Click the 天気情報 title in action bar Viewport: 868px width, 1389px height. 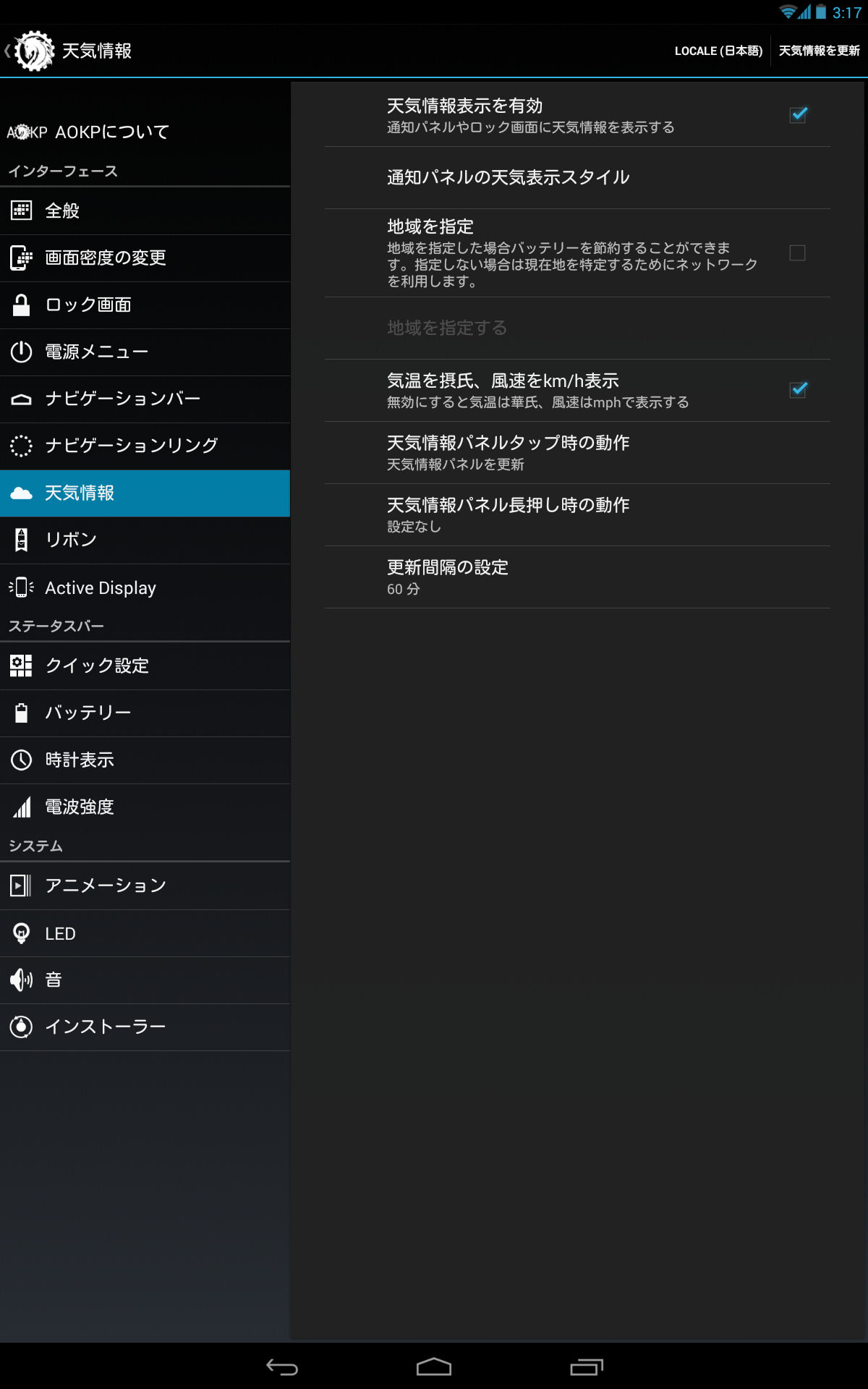point(97,51)
